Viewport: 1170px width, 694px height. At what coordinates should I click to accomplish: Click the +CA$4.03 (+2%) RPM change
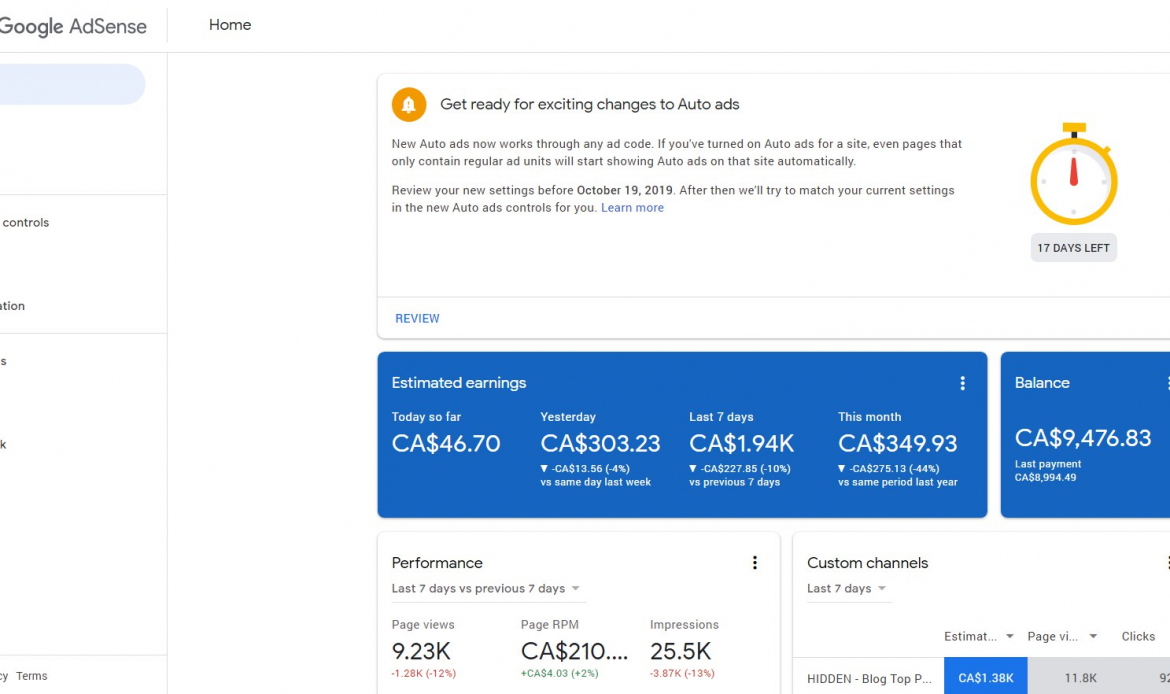pyautogui.click(x=560, y=673)
